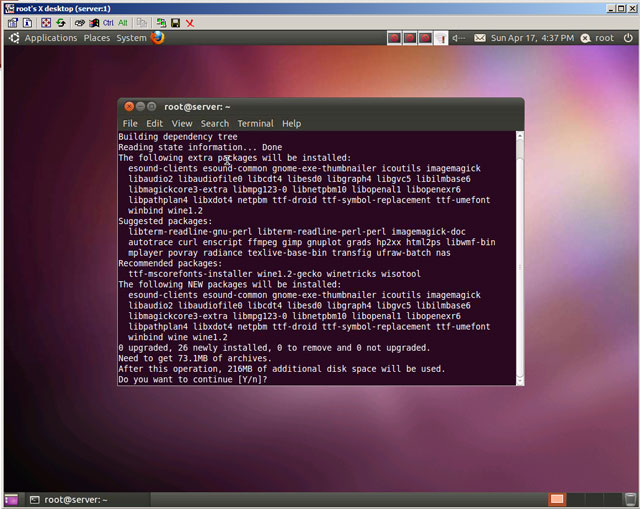Screen dimensions: 640x509
Task: Click the second red error applet
Action: (410, 38)
